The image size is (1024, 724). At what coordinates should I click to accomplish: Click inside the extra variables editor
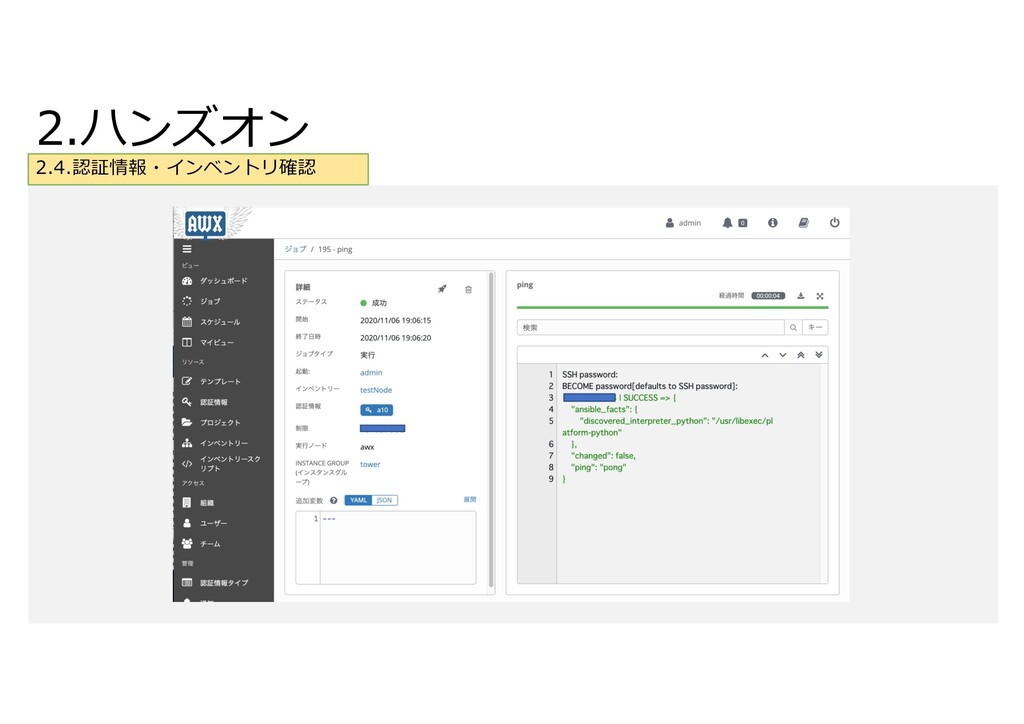(398, 548)
